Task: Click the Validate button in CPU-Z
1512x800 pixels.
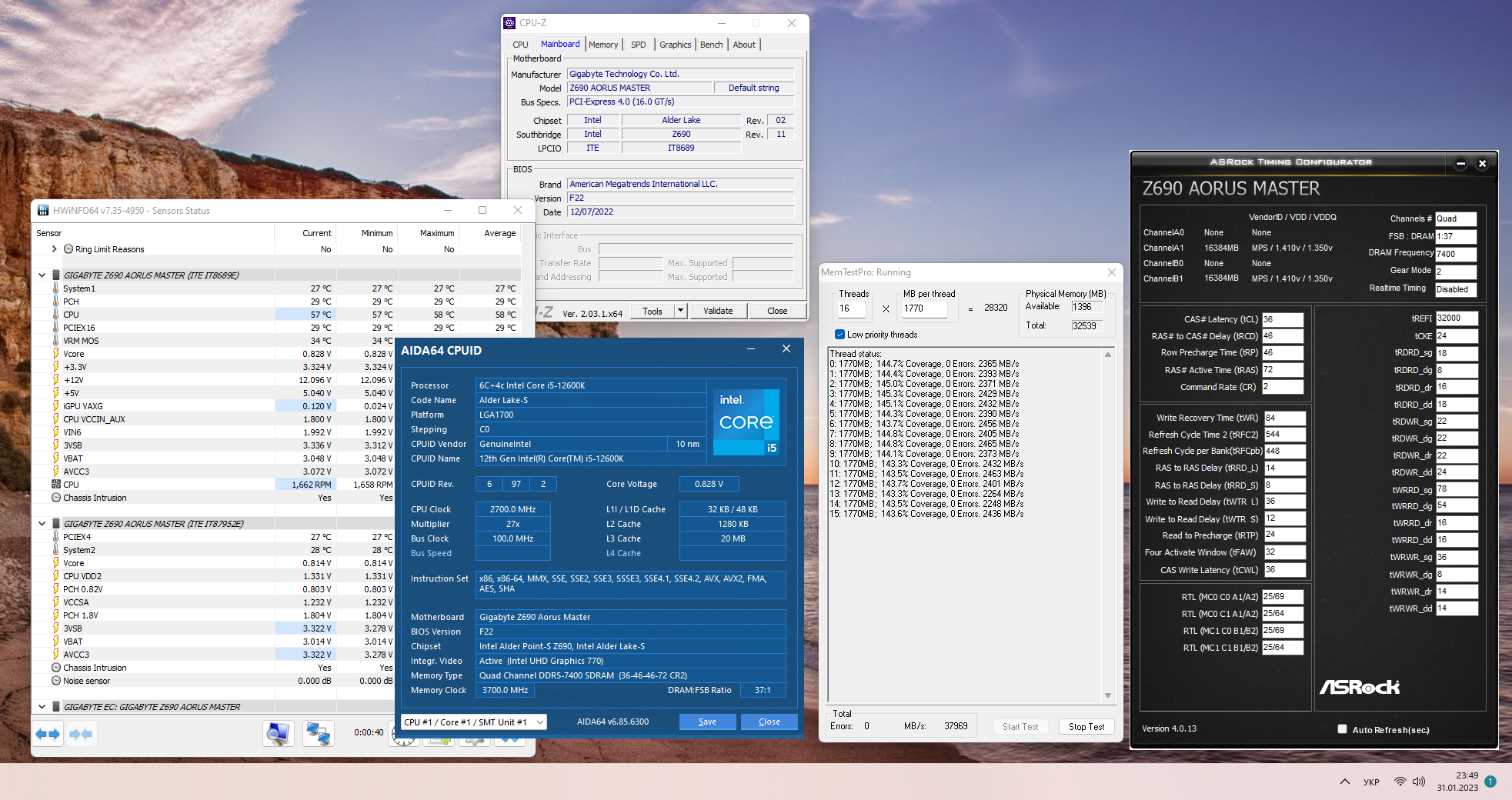Action: 718,311
